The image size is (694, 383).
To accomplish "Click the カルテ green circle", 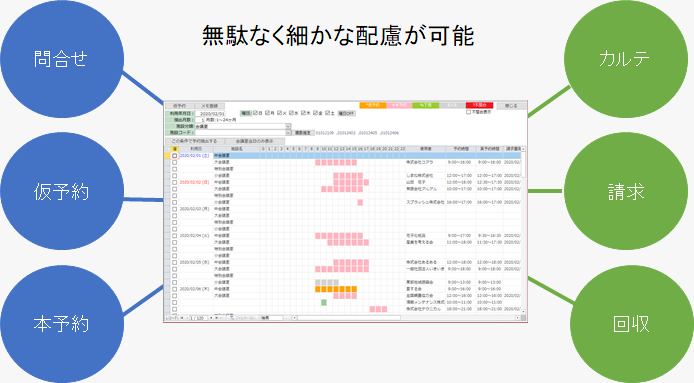I will (x=625, y=58).
